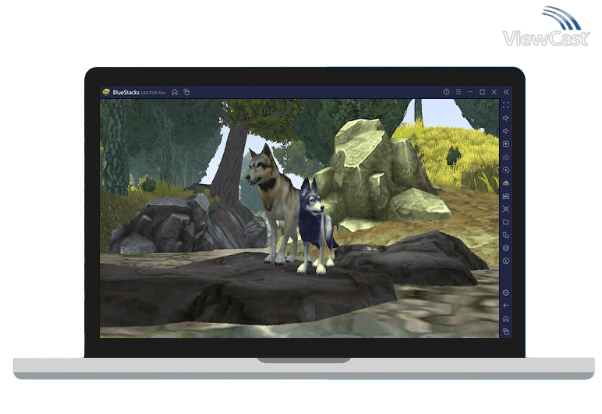Collapse the side toolbar with double chevron

click(x=506, y=92)
